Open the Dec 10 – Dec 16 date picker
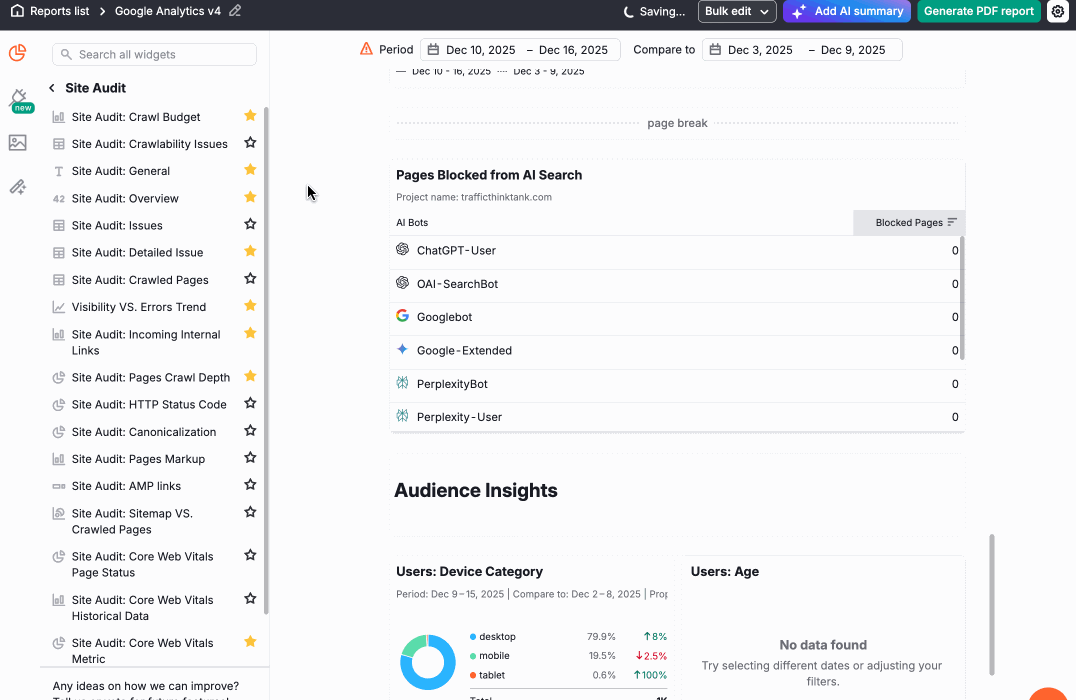Viewport: 1076px width, 700px height. (x=520, y=48)
